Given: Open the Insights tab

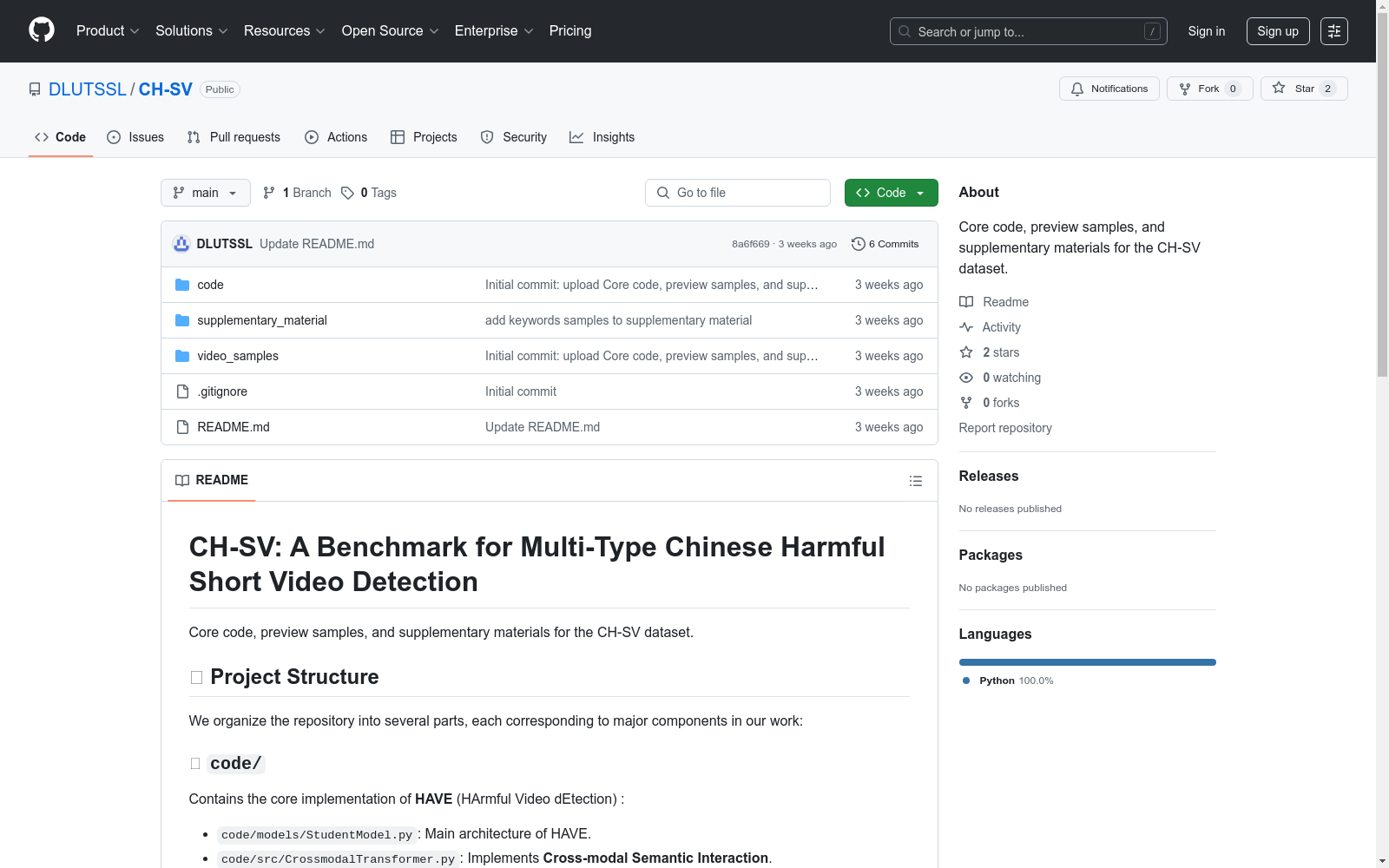Looking at the screenshot, I should point(602,137).
